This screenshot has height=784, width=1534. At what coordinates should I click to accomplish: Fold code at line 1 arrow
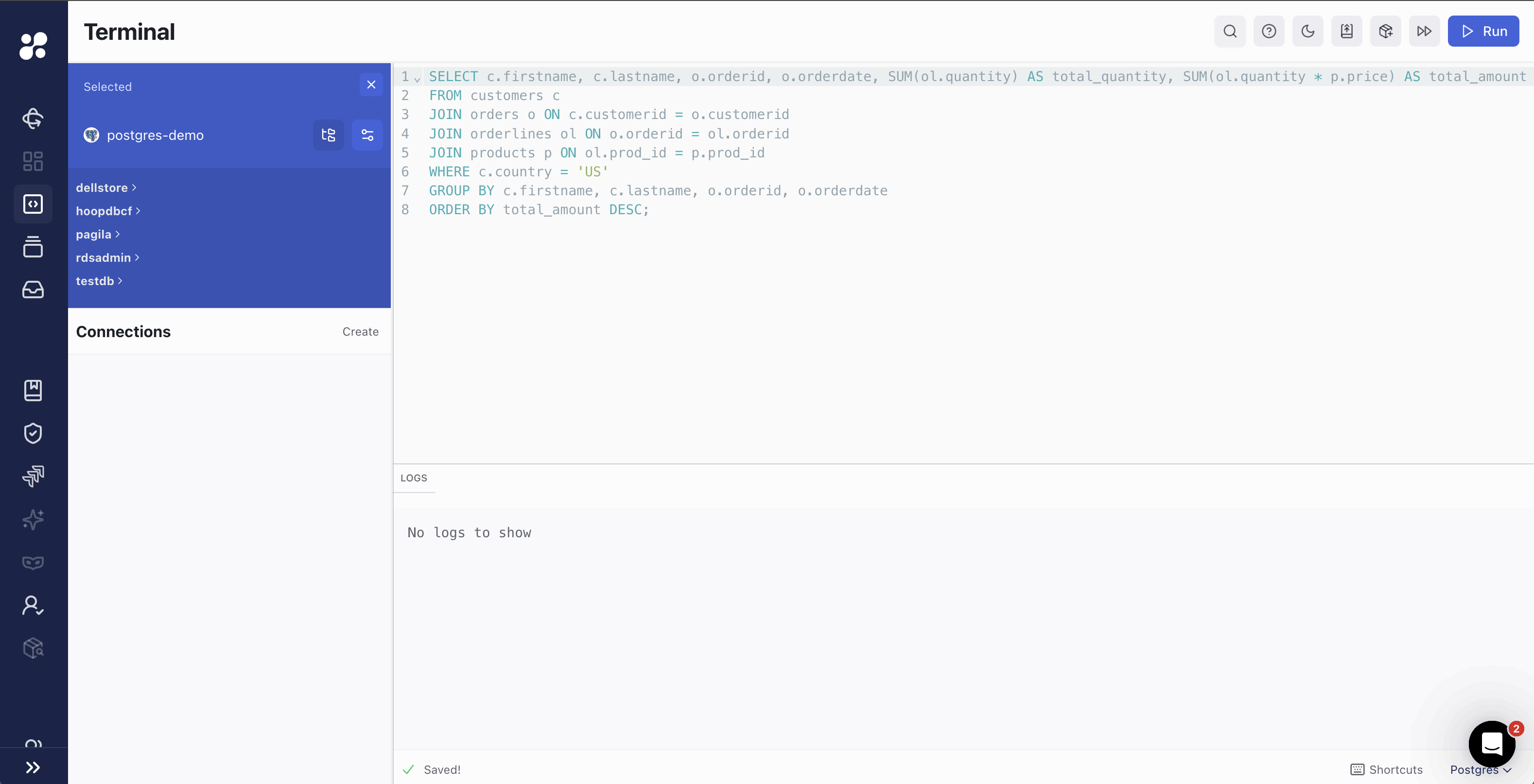coord(418,79)
